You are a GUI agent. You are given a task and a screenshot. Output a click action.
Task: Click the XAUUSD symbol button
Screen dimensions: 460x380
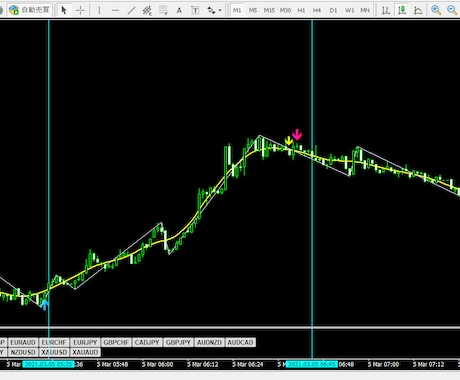click(x=54, y=352)
